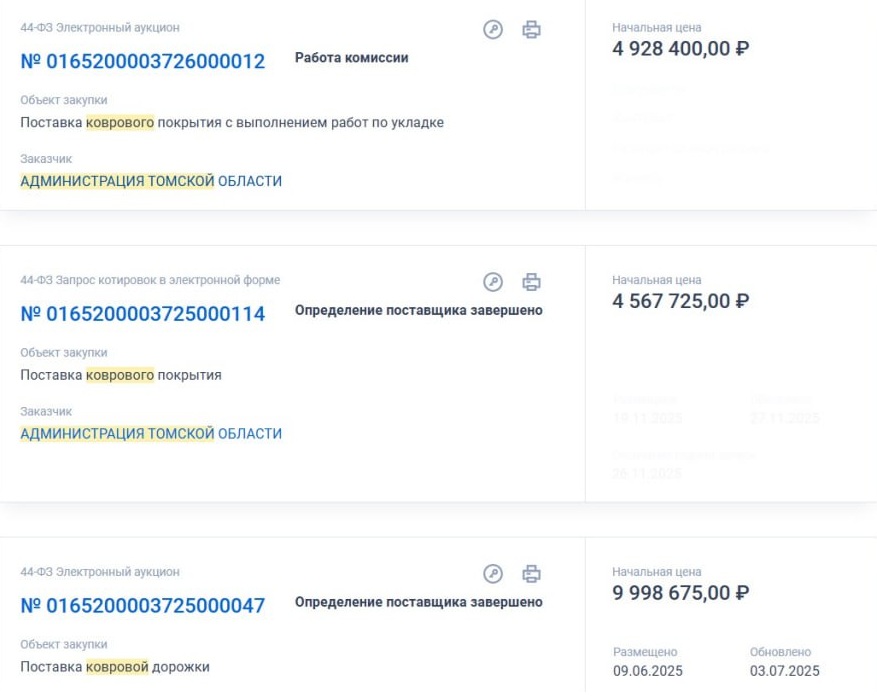
Task: Print the purchase card №0165200003725000047
Action: [532, 574]
